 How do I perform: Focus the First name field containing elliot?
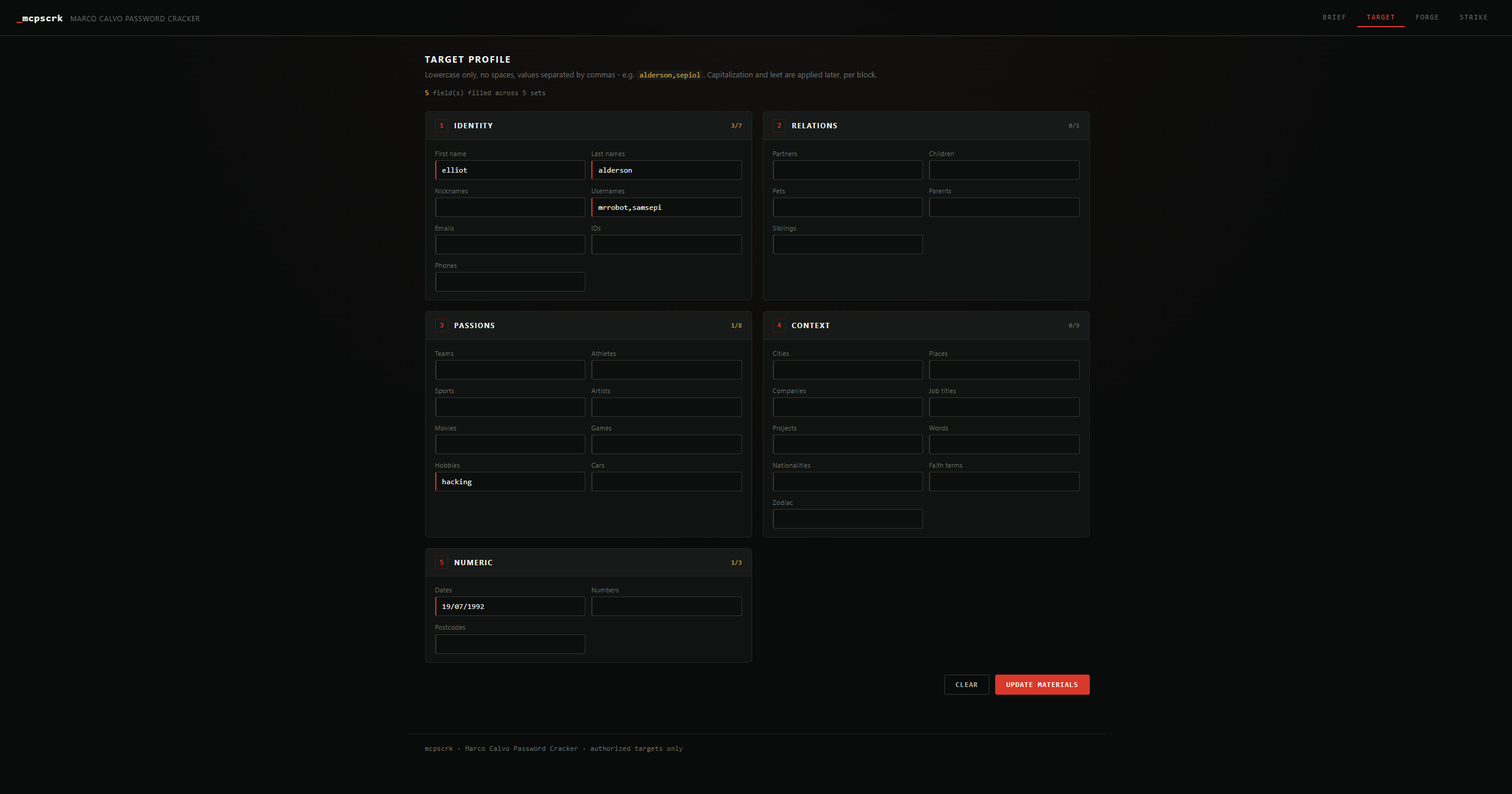point(510,170)
